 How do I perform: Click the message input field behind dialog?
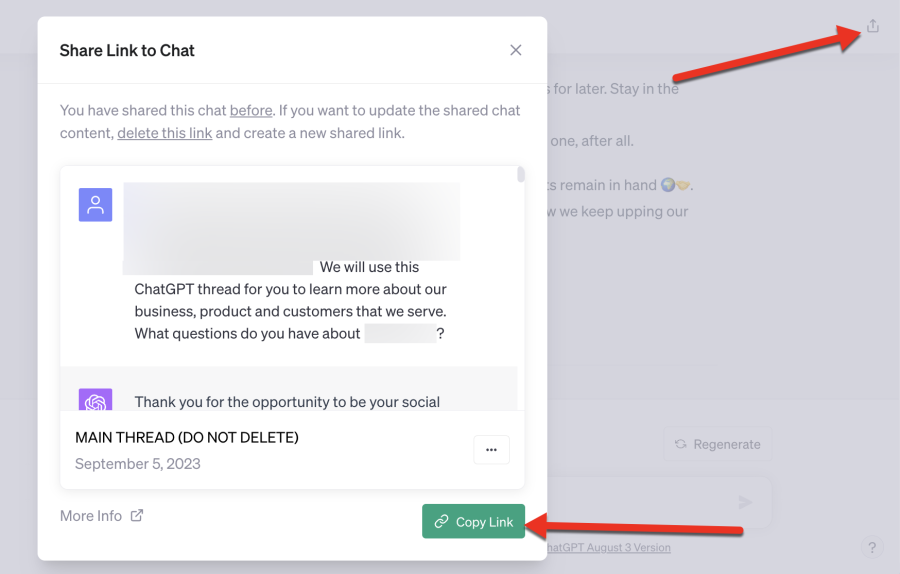(643, 502)
